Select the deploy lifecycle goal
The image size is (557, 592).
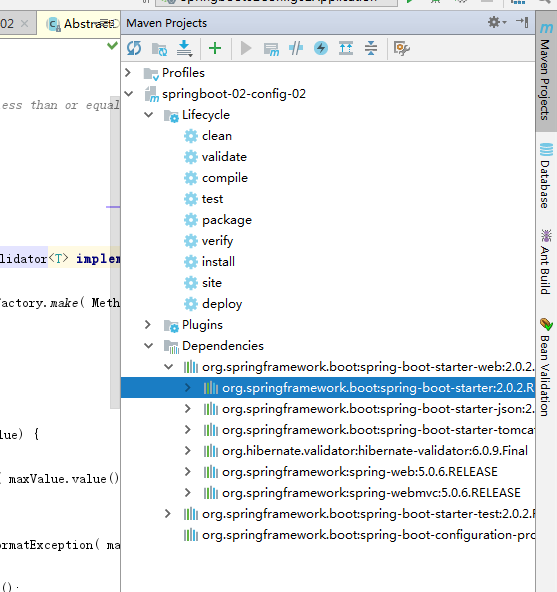coord(222,304)
